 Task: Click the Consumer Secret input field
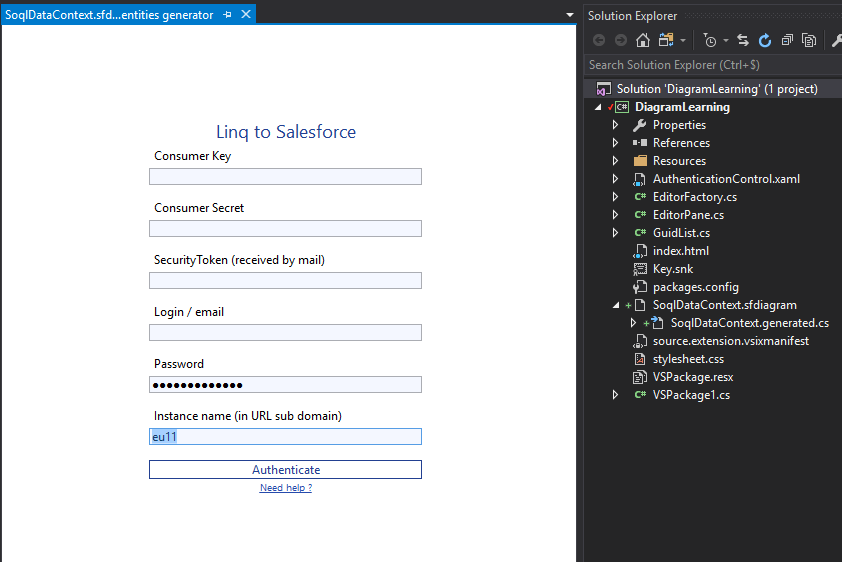285,229
